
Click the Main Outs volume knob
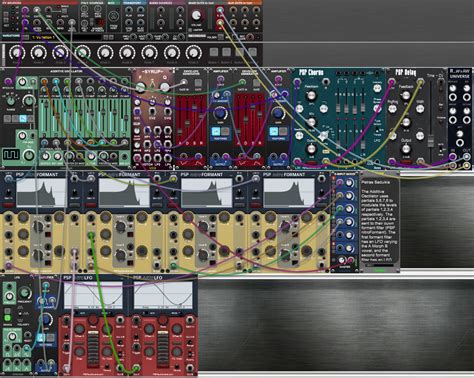196,15
